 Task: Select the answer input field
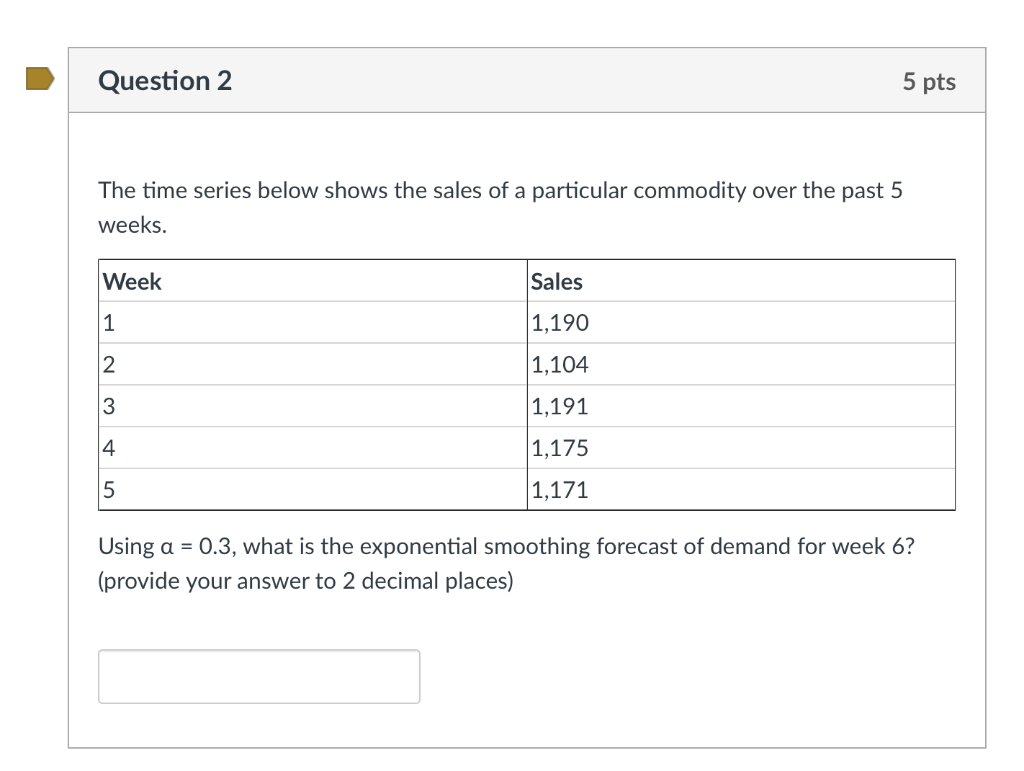pos(258,676)
